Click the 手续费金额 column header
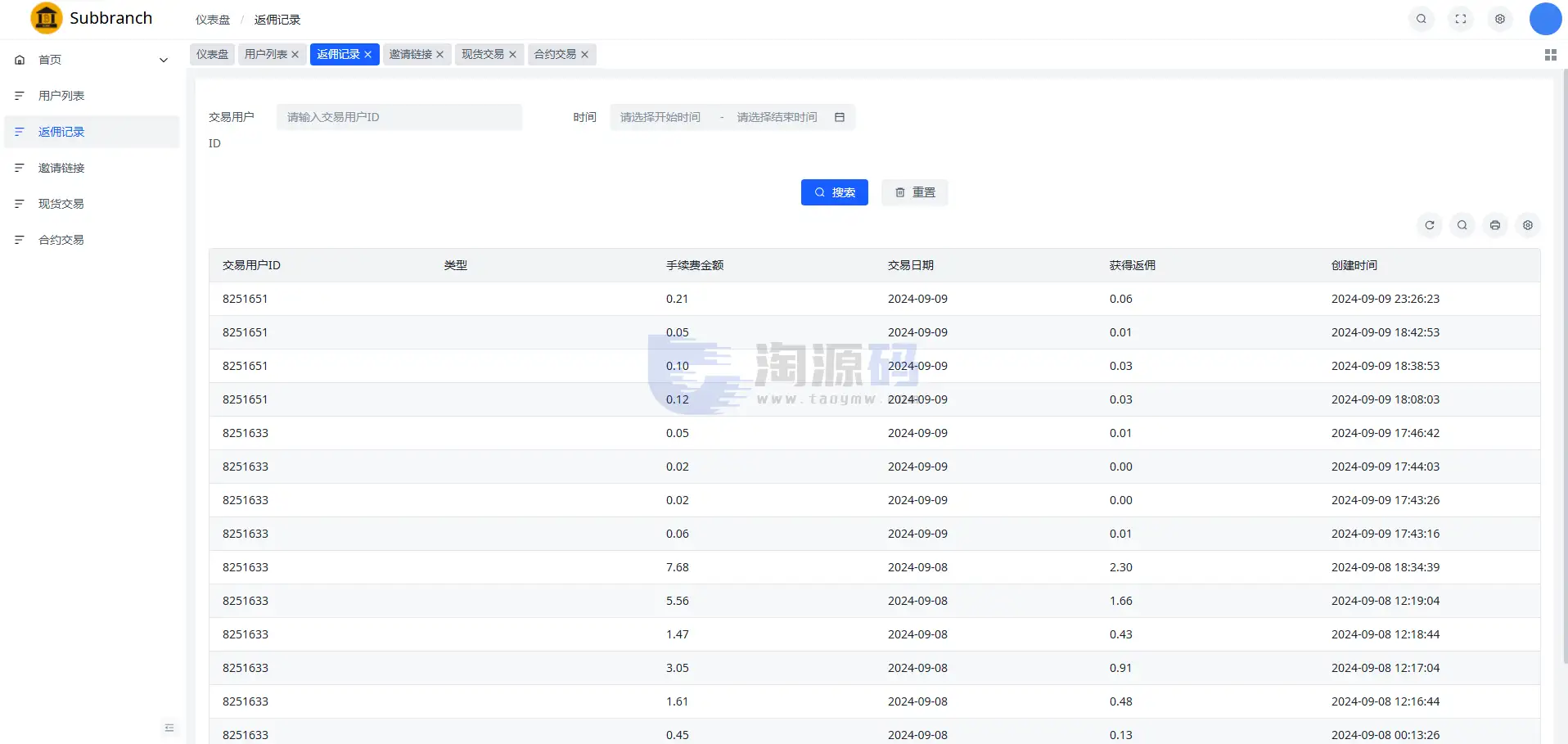1568x744 pixels. coord(694,265)
